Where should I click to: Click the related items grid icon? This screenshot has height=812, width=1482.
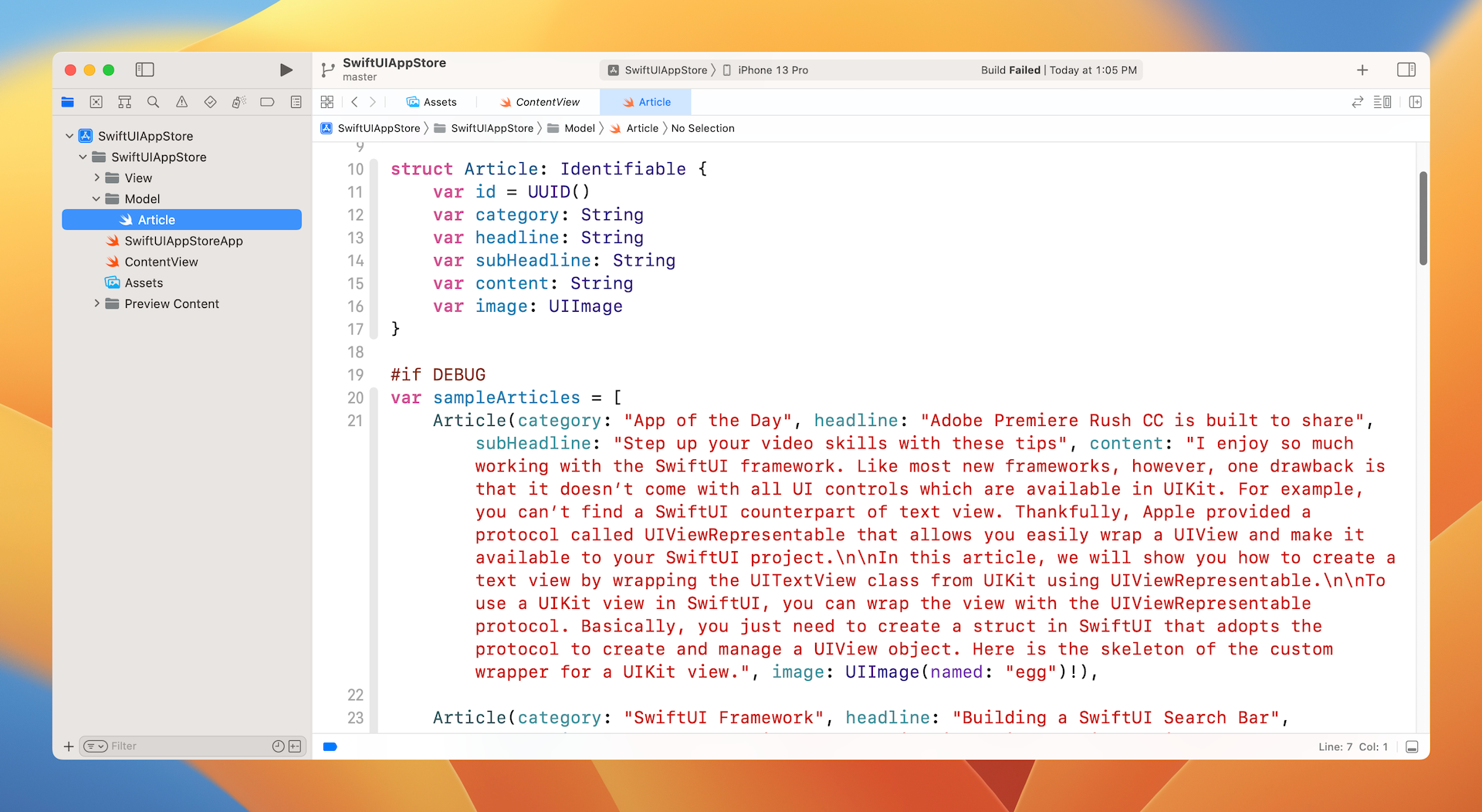pos(327,102)
